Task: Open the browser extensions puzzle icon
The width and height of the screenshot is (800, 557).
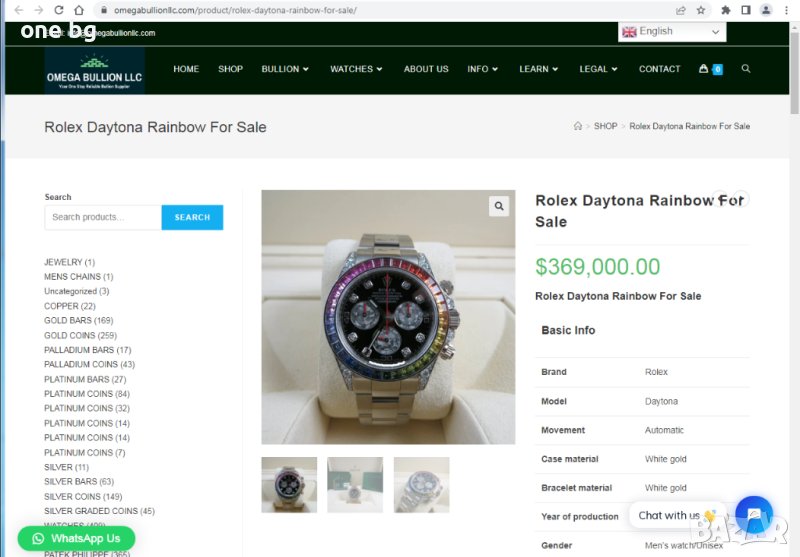Action: pyautogui.click(x=726, y=10)
